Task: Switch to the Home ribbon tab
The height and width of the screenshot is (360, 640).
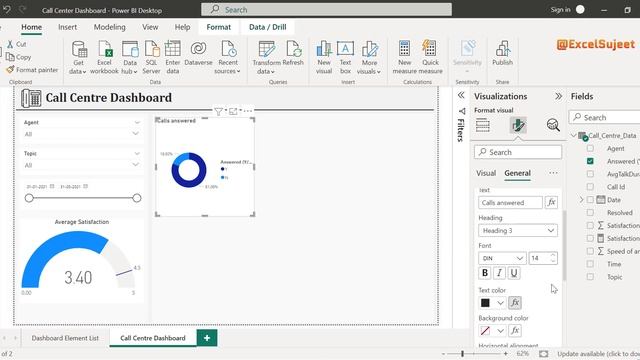Action: [x=31, y=27]
